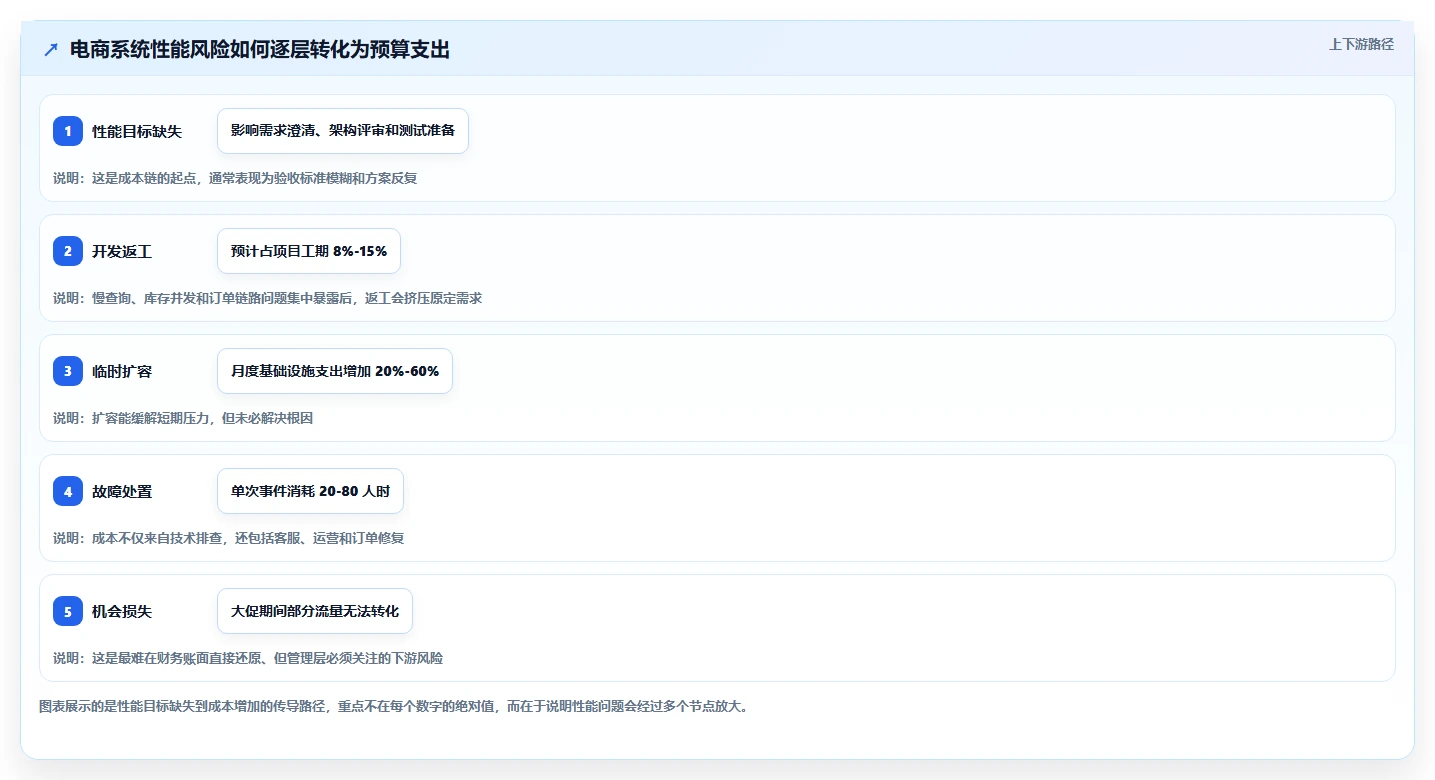
Task: Click the footer caption starting 图表展示的是
Action: (x=394, y=706)
